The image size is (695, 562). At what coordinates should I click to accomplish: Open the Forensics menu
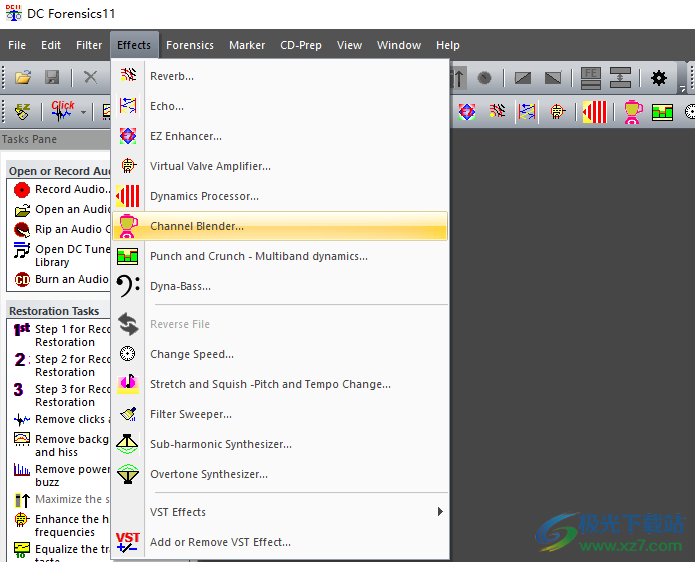coord(189,45)
